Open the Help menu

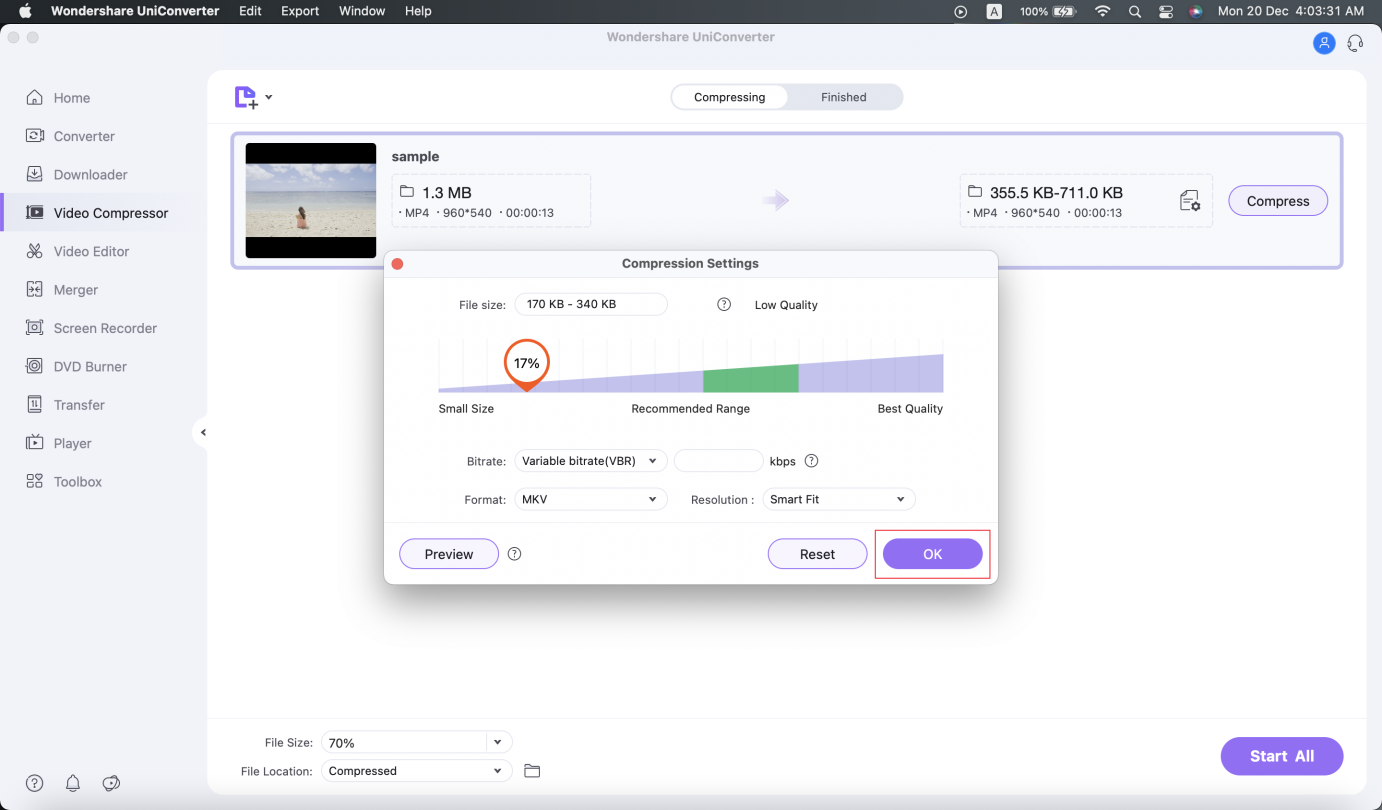coord(418,11)
